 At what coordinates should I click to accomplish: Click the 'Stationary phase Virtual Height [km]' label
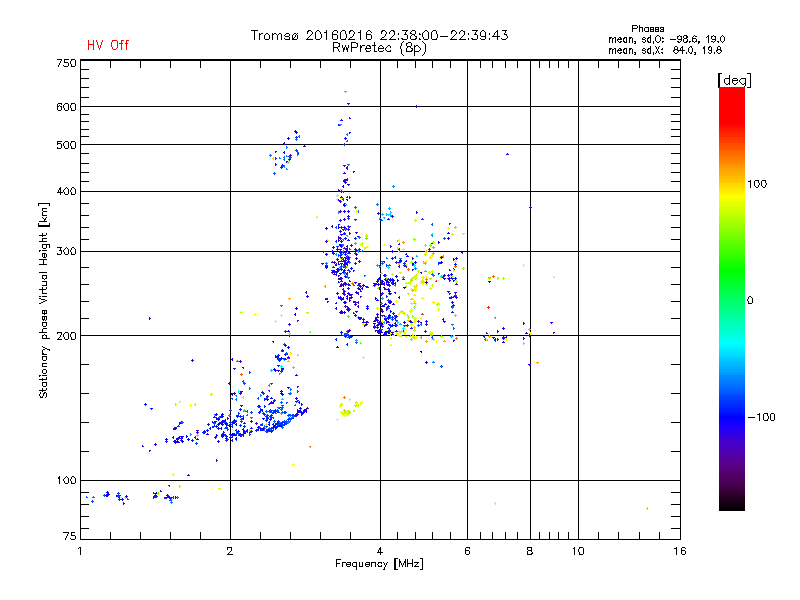43,300
